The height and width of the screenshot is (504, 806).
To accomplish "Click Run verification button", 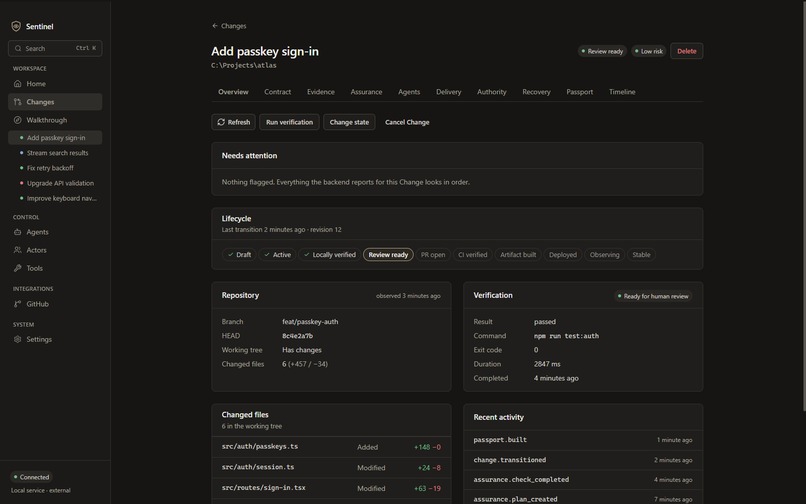I will [289, 122].
